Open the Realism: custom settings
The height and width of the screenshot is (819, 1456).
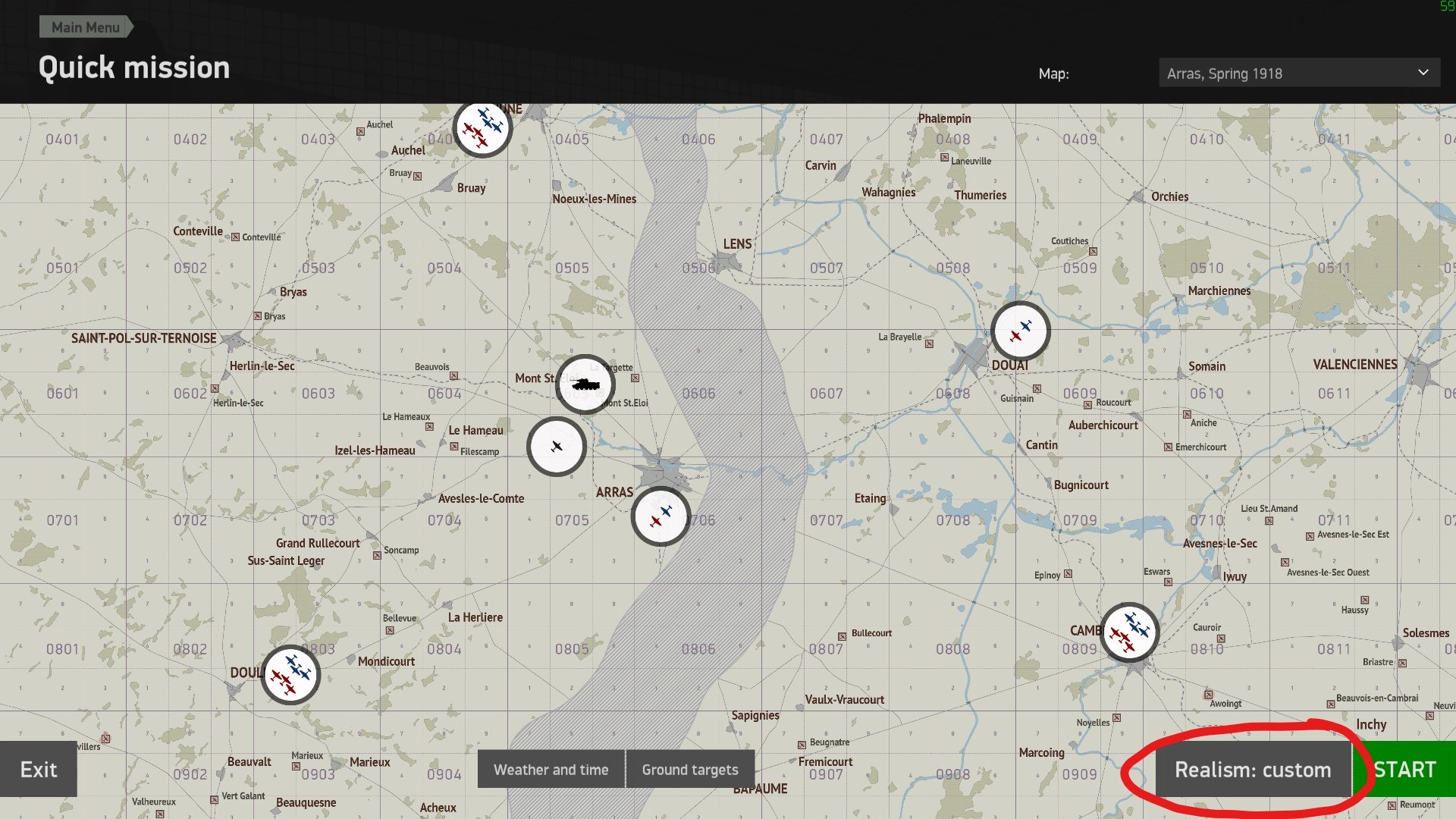point(1253,770)
